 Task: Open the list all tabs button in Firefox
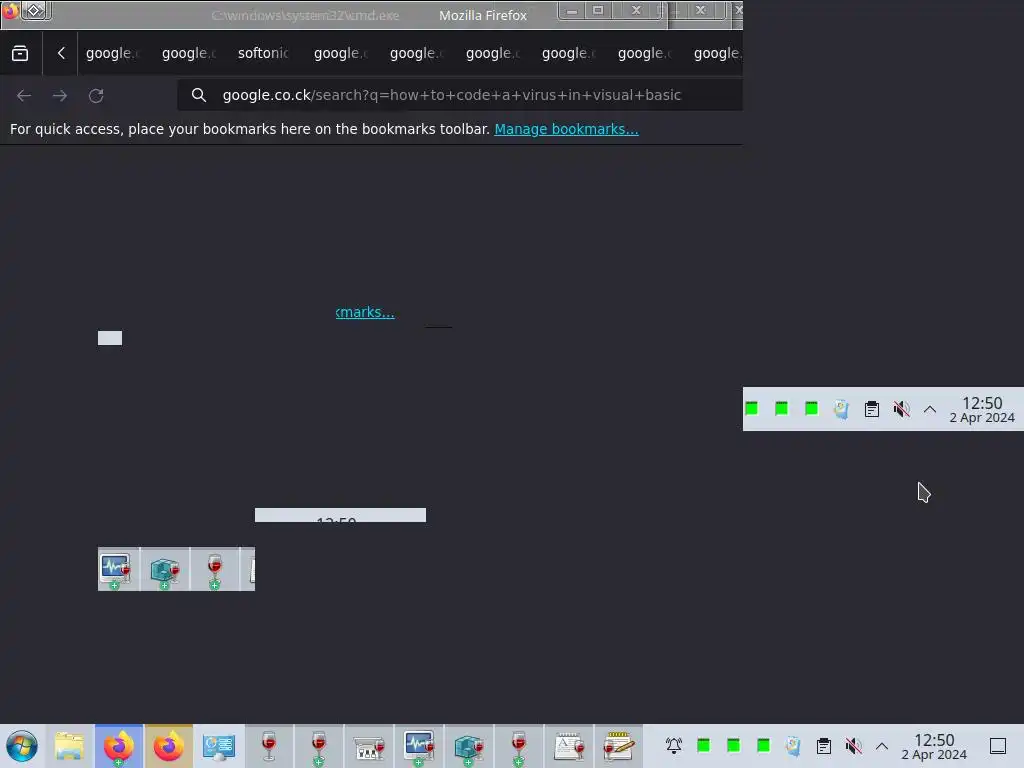(x=20, y=53)
